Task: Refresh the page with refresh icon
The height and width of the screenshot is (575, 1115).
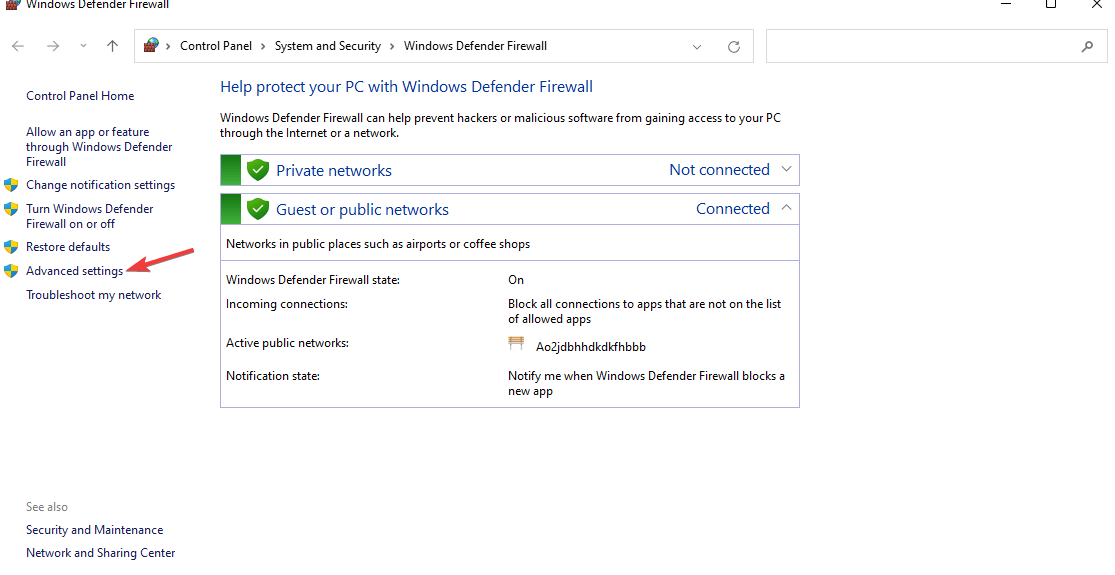Action: [x=734, y=47]
